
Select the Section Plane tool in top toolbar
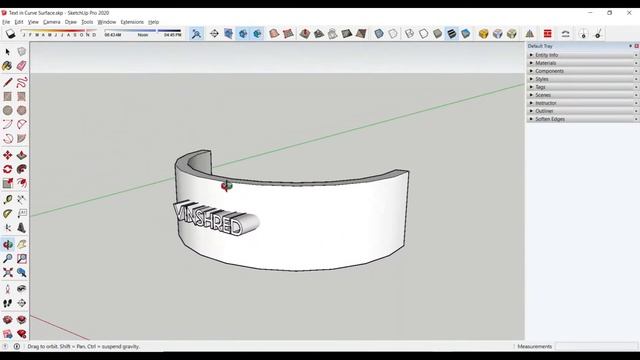click(214, 33)
